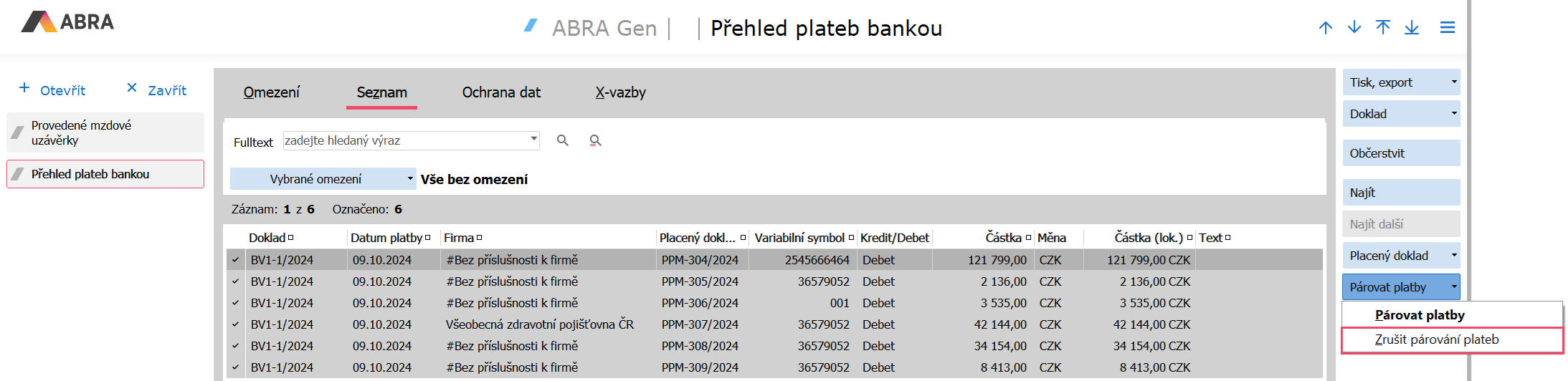1568x381 pixels.
Task: Click the previous record up arrow icon
Action: pos(1326,28)
